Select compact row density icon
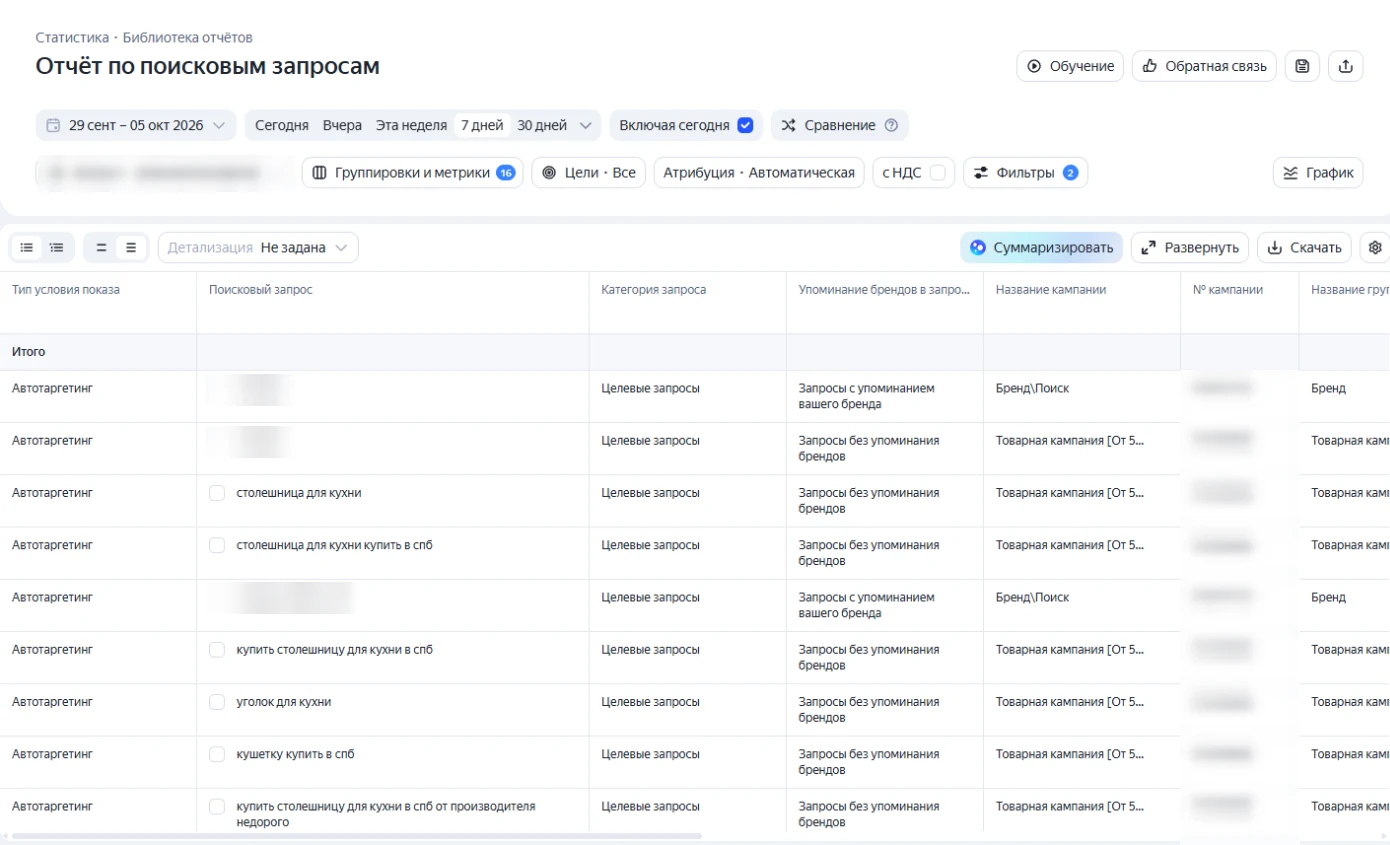This screenshot has height=845, width=1390. click(101, 247)
